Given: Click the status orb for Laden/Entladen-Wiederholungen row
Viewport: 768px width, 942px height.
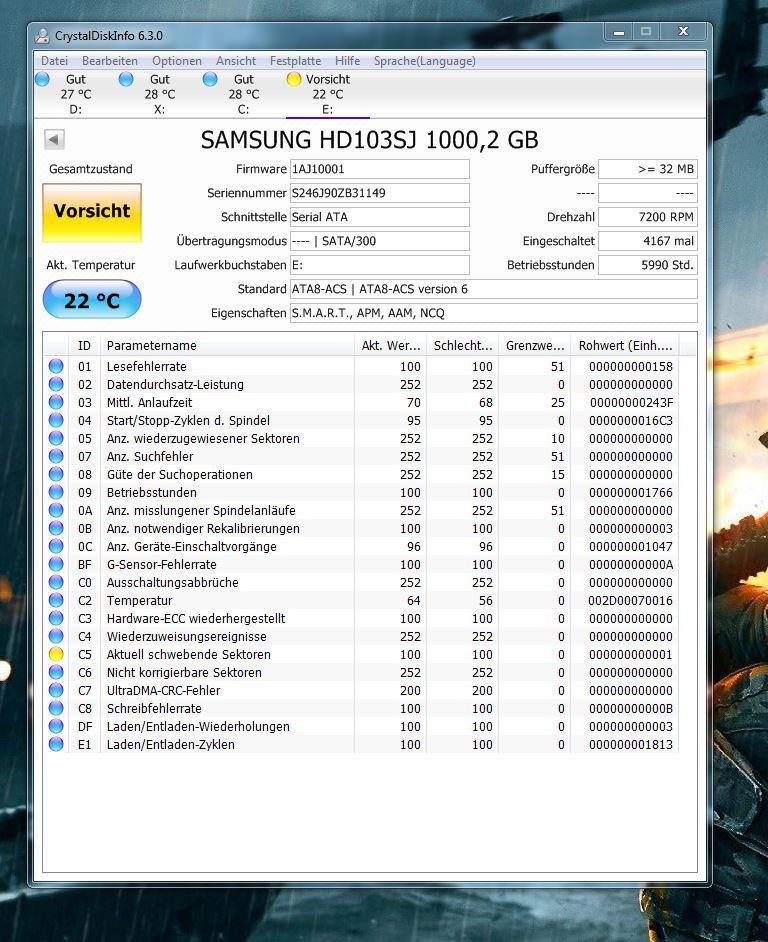Looking at the screenshot, I should (x=56, y=726).
